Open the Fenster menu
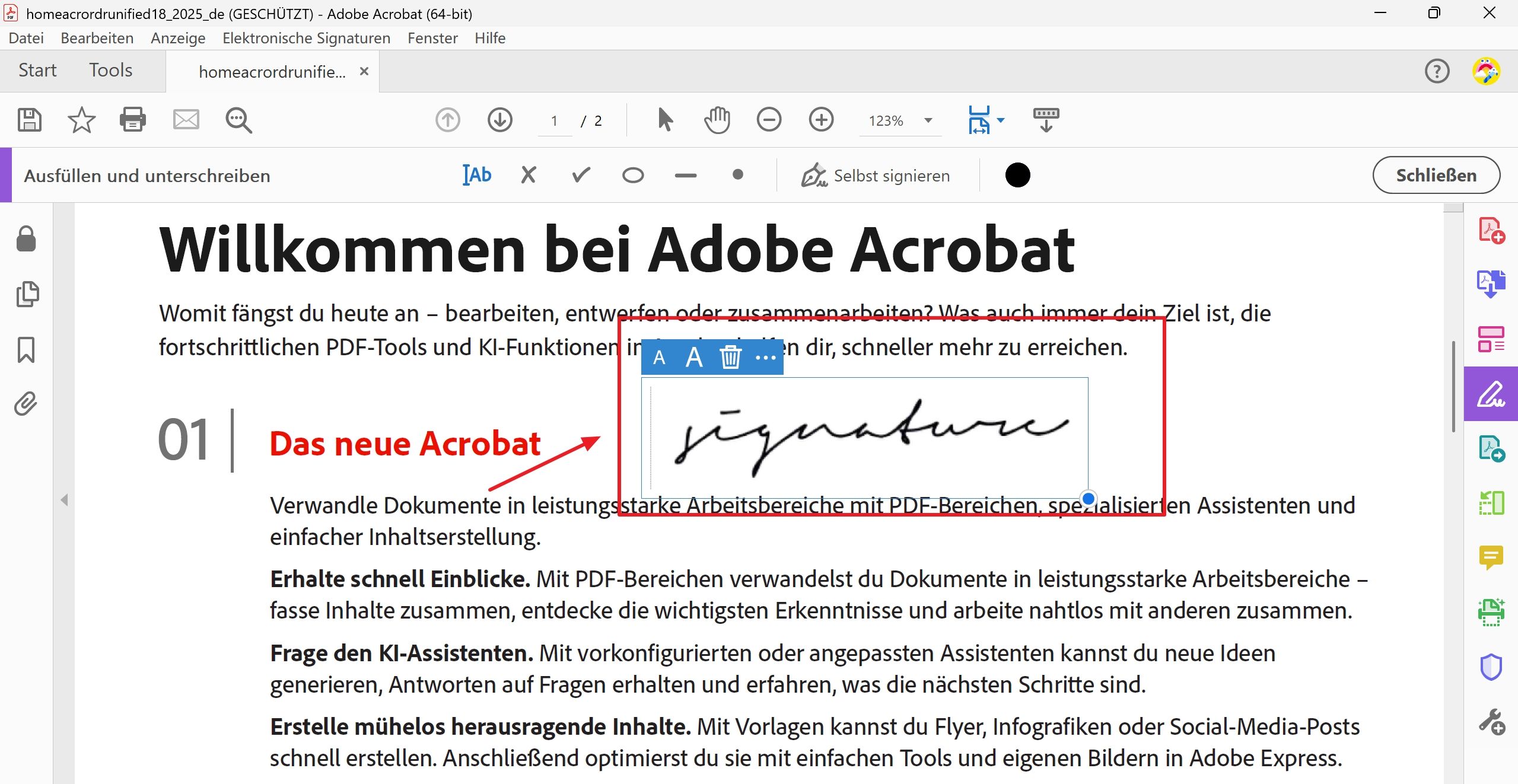This screenshot has height=784, width=1518. coord(432,38)
